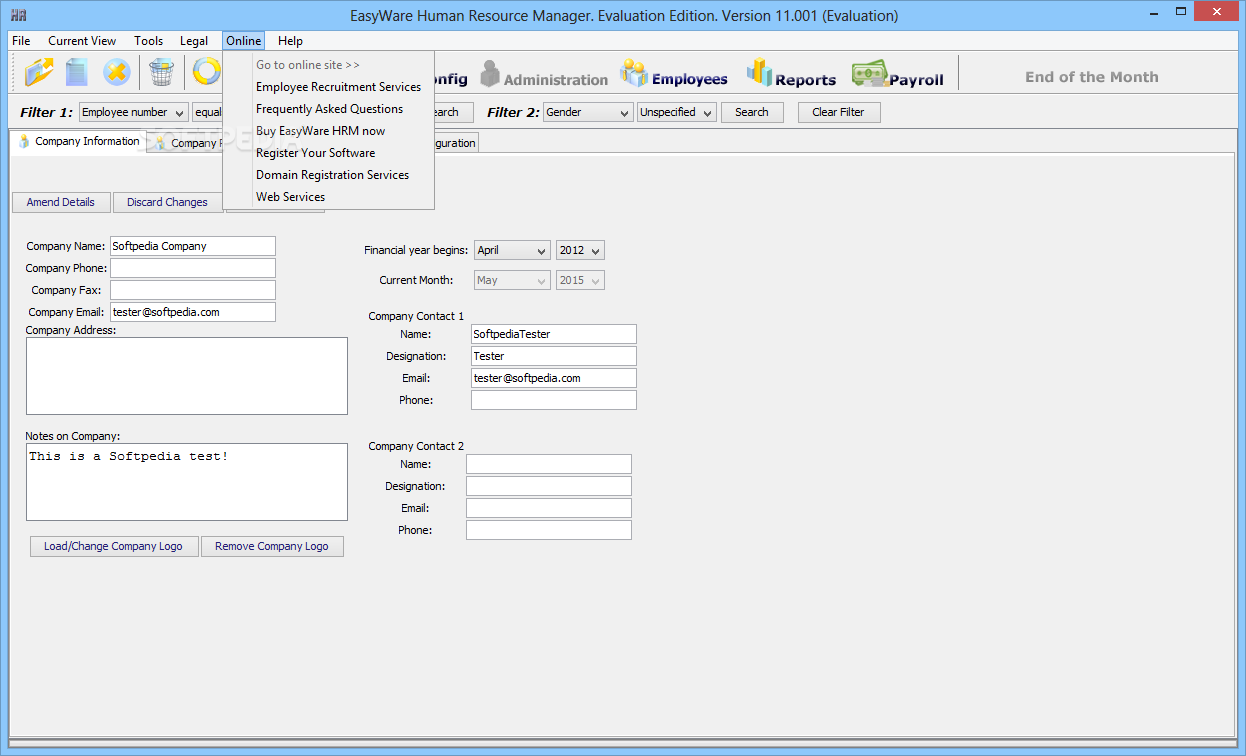The width and height of the screenshot is (1246, 756).
Task: Open the Reports section
Action: pyautogui.click(x=791, y=74)
